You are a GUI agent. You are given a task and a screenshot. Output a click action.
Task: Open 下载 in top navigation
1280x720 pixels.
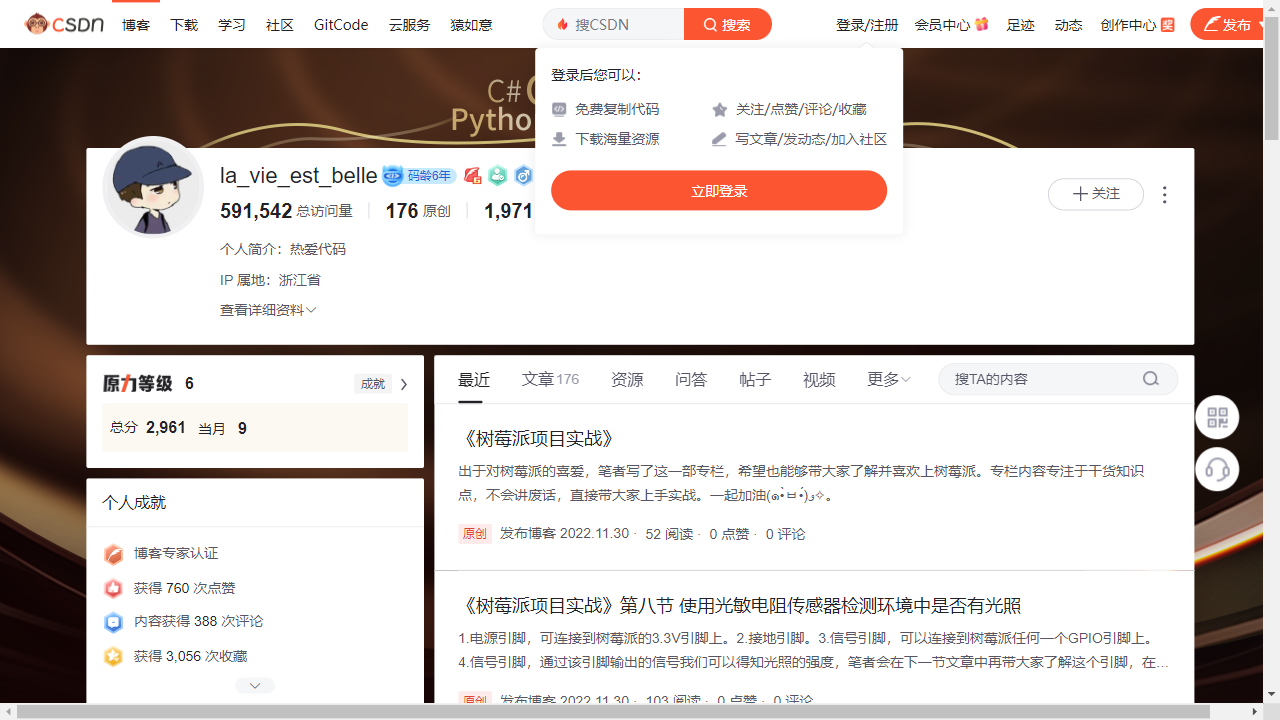[x=184, y=25]
